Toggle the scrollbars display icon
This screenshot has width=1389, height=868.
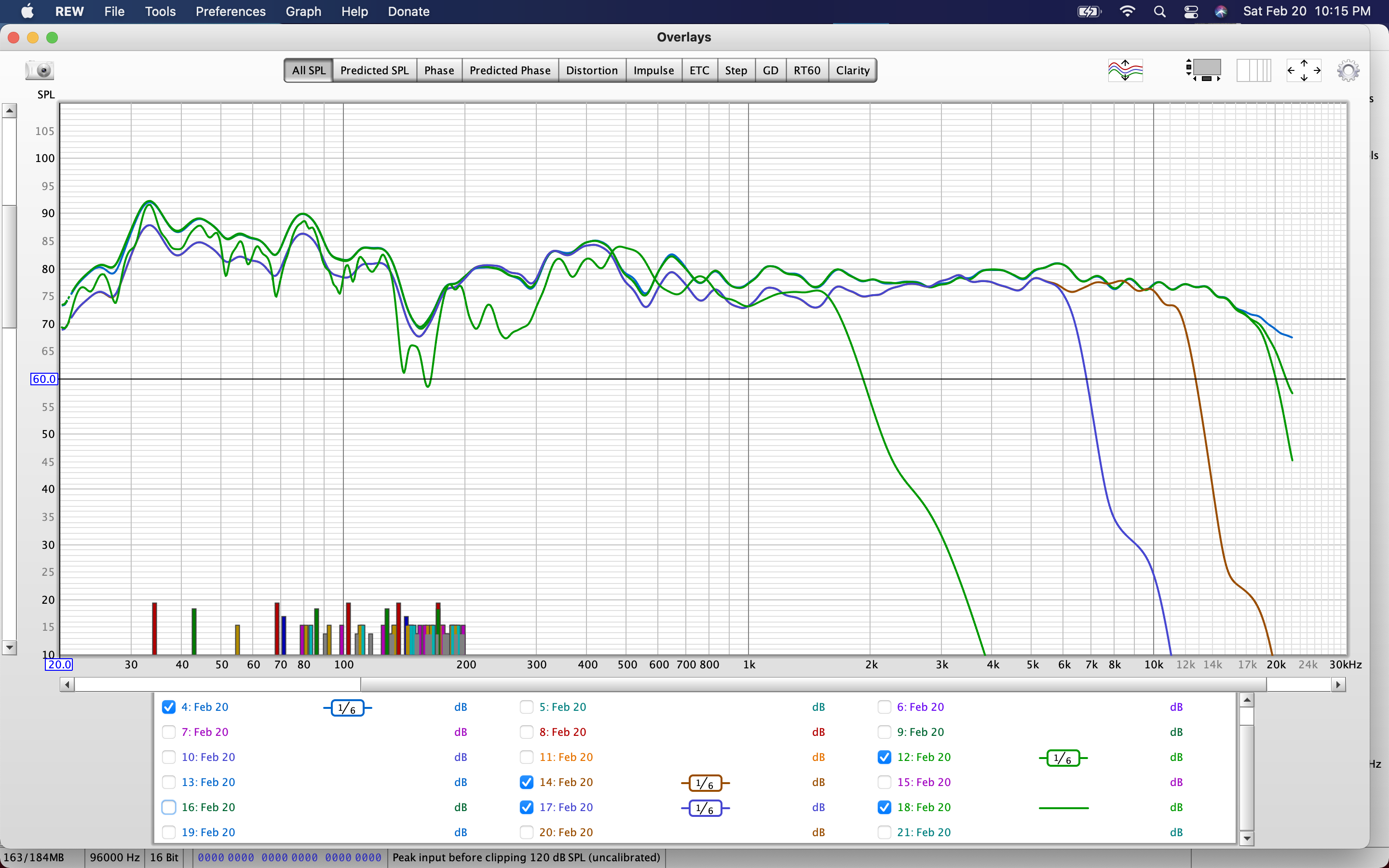point(1204,70)
